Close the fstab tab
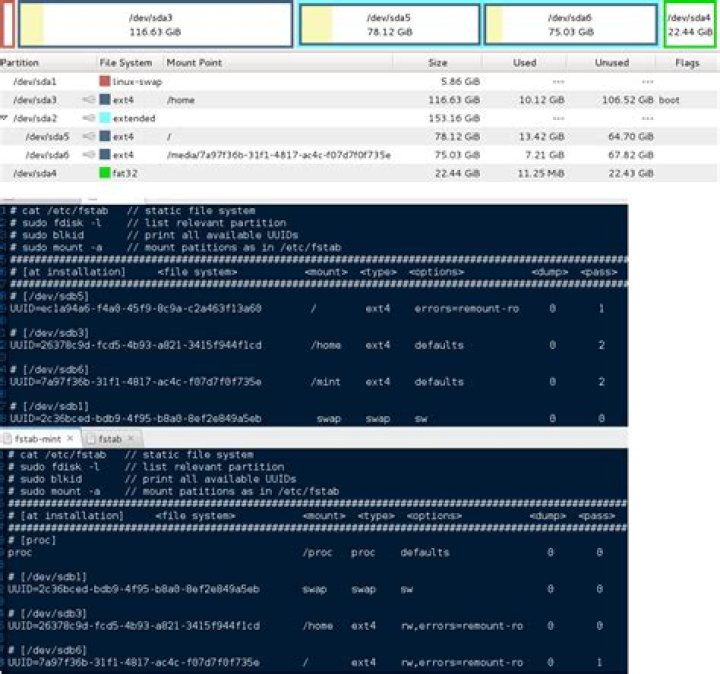 pyautogui.click(x=131, y=439)
